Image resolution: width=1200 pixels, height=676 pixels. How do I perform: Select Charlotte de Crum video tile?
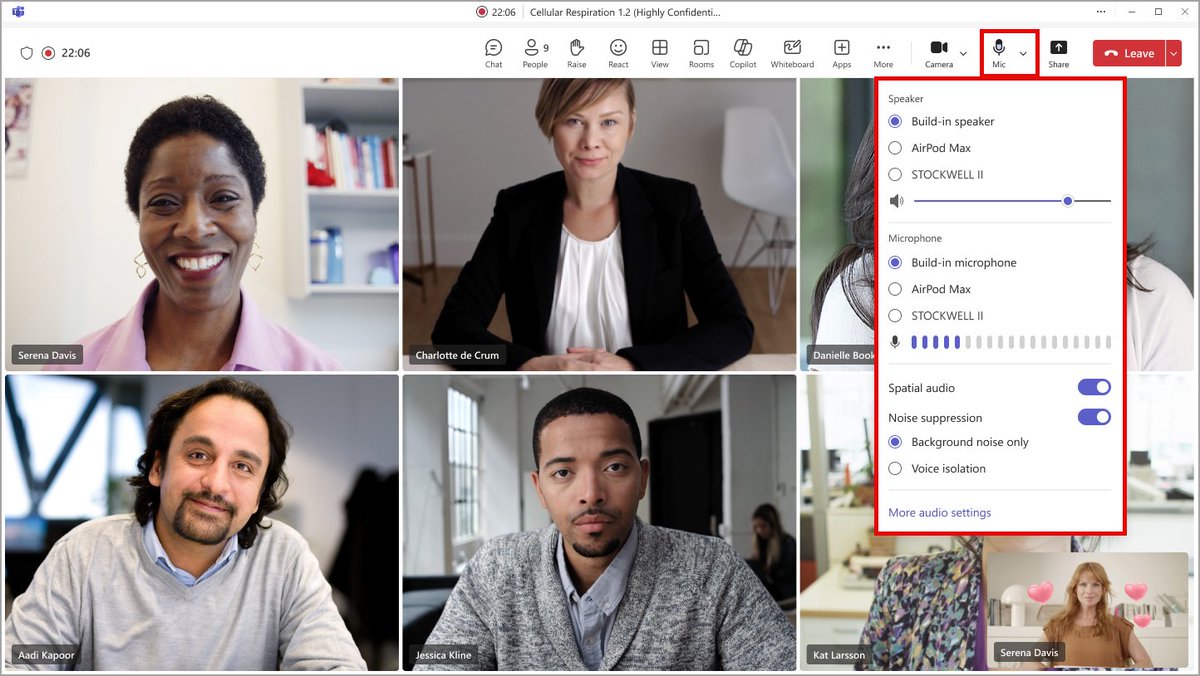click(599, 225)
